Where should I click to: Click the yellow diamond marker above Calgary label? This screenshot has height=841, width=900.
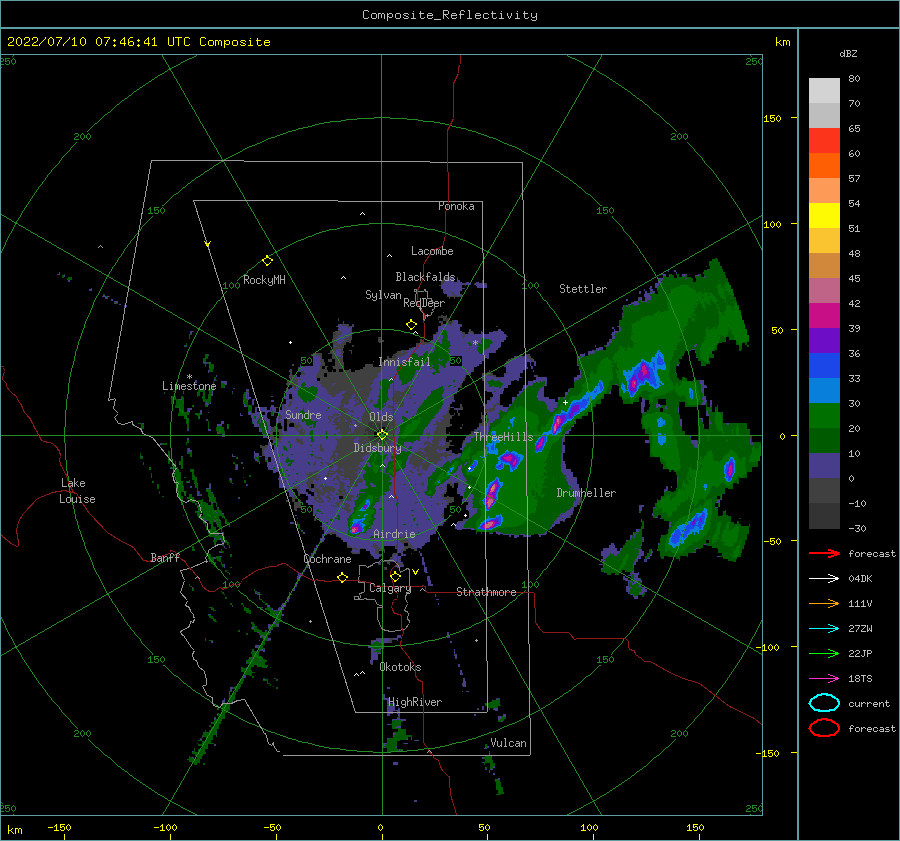pos(395,576)
